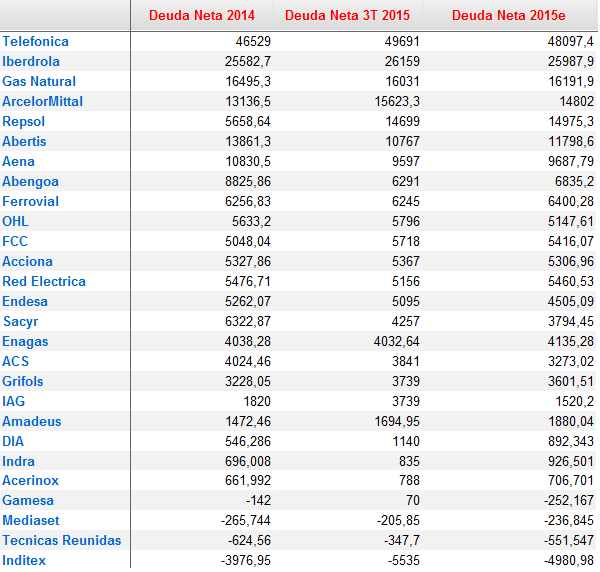Open the Enagas company link
Viewport: 600px width, 572px height.
pyautogui.click(x=25, y=342)
